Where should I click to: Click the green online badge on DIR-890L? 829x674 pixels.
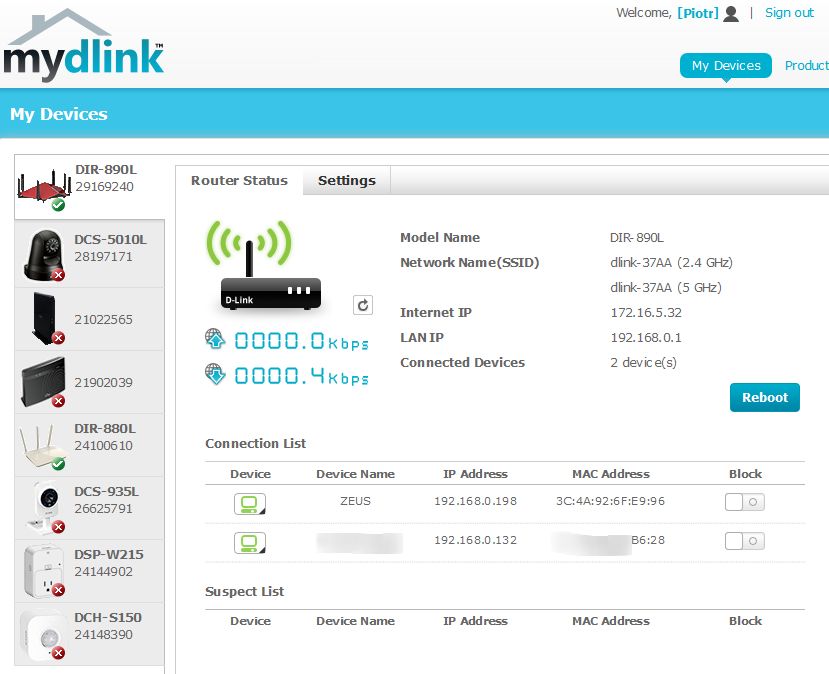(58, 205)
